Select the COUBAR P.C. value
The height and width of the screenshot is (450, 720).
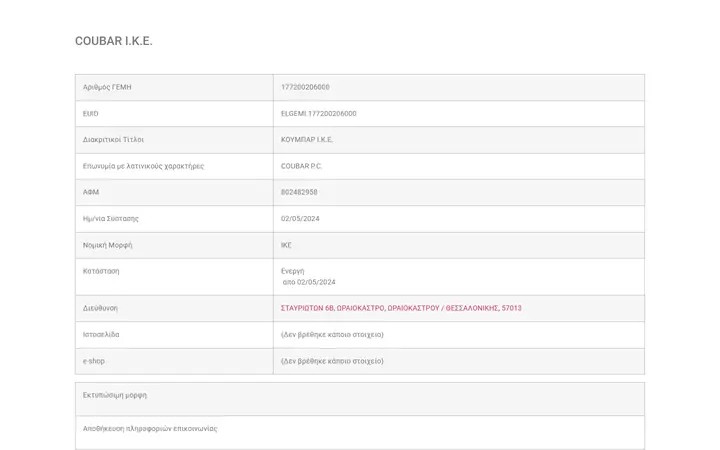[301, 166]
